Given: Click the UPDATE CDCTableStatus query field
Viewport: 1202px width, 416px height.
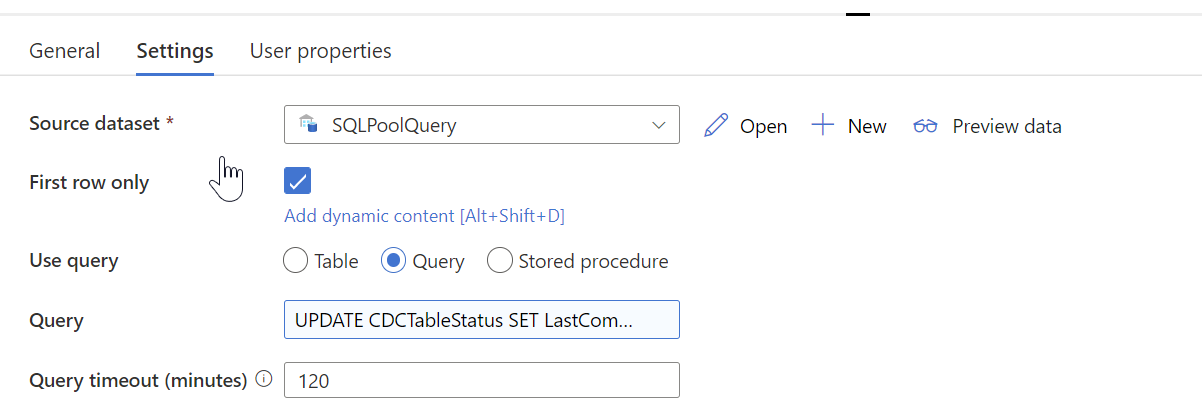Looking at the screenshot, I should [482, 320].
